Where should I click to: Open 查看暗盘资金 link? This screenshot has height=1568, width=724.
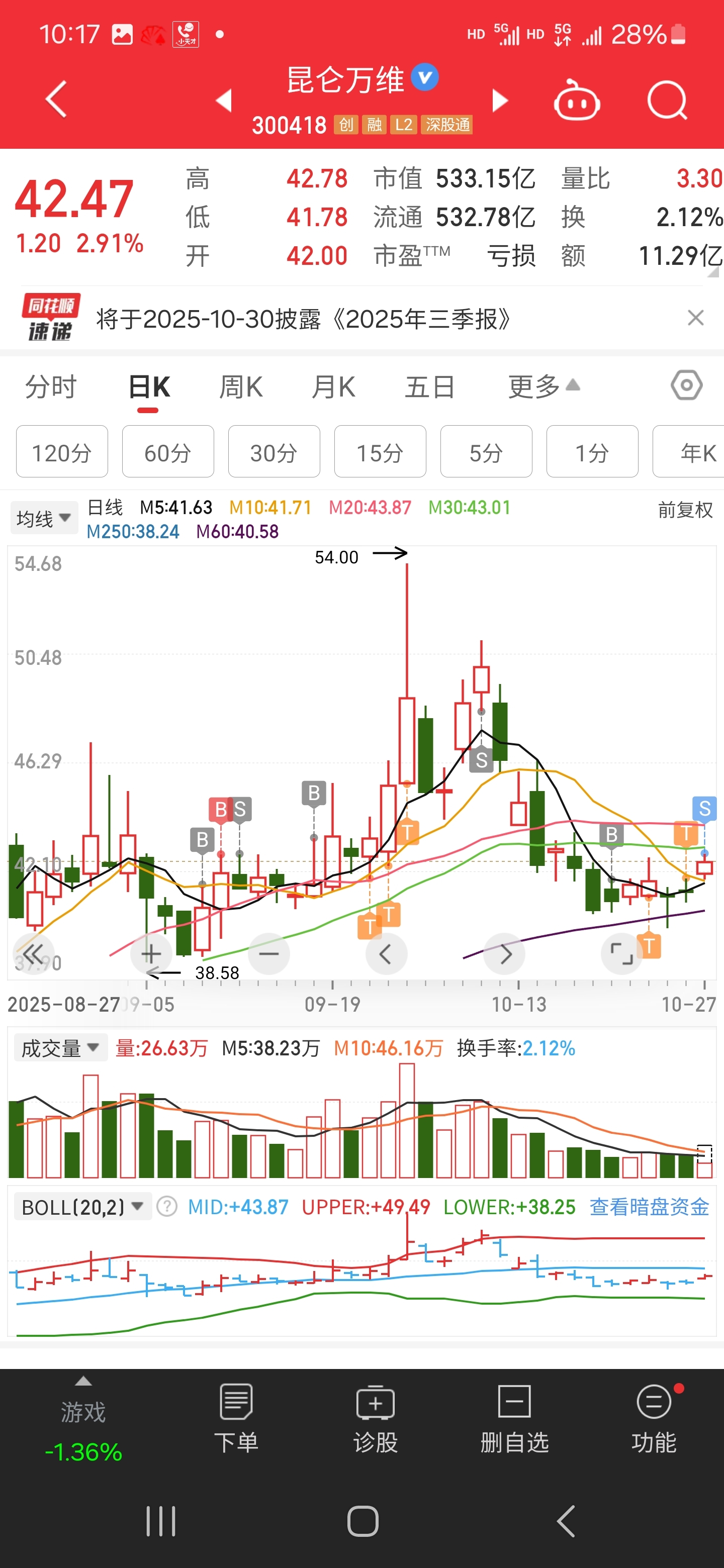(649, 1207)
